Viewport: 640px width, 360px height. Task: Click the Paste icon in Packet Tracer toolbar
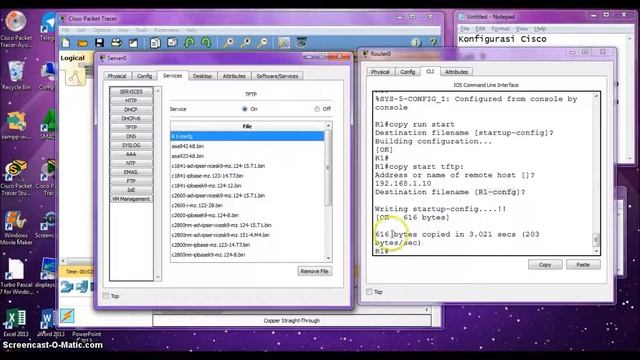(172, 42)
